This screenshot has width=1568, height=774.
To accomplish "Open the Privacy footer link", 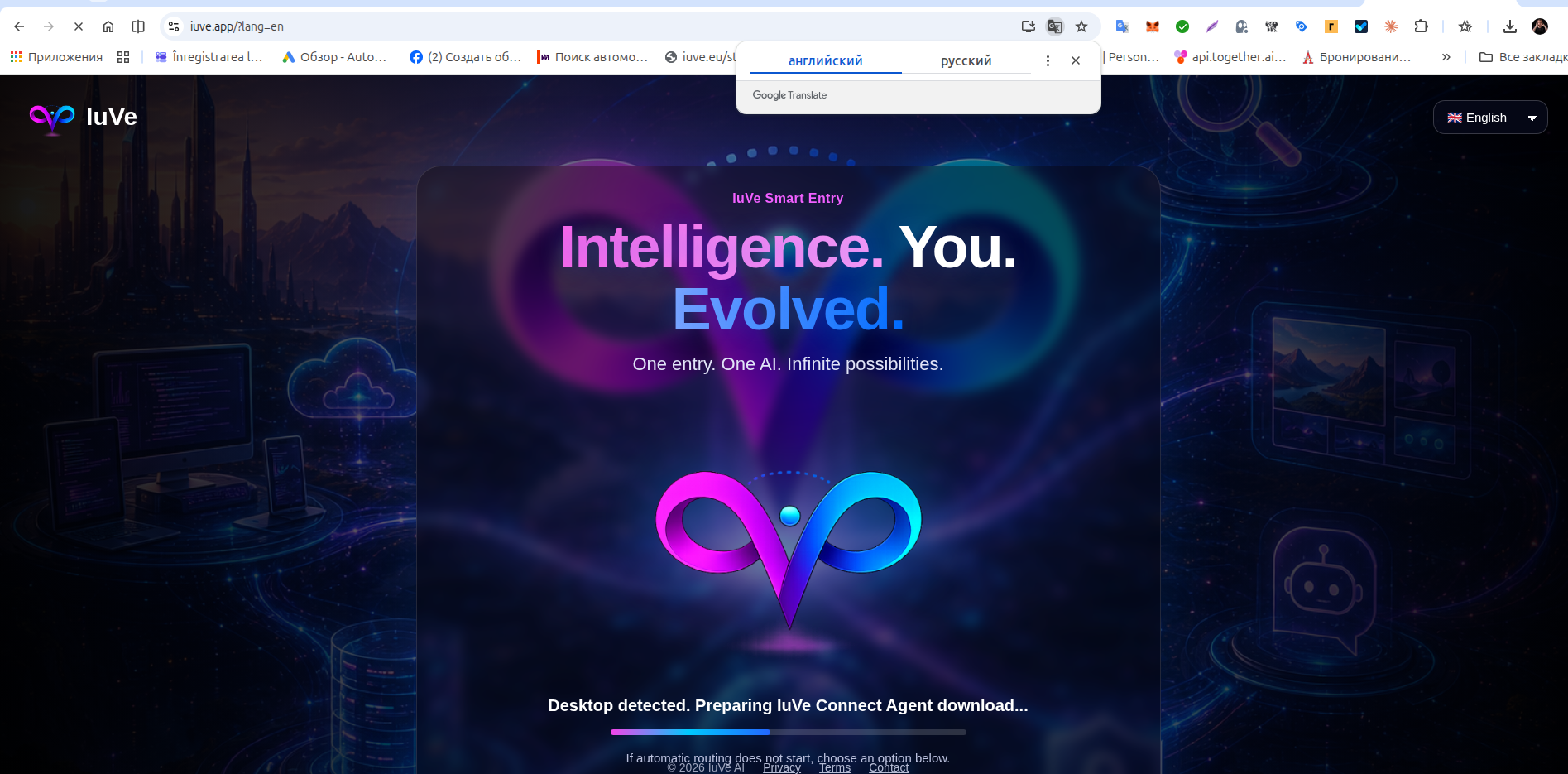I will pyautogui.click(x=782, y=767).
